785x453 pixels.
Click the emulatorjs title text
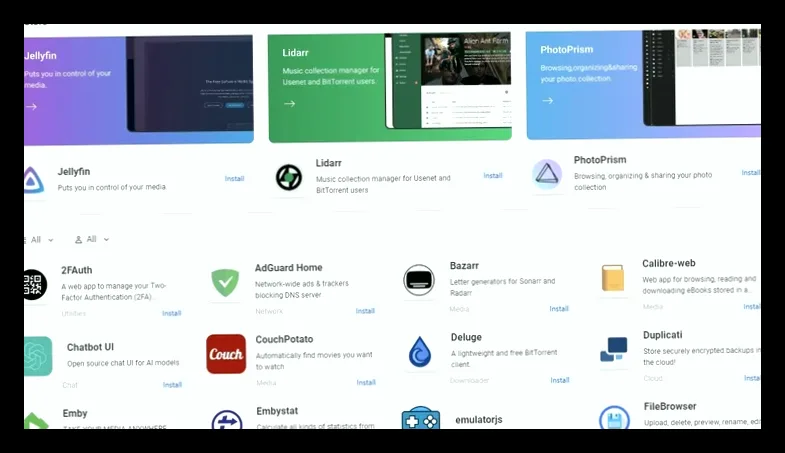point(479,420)
